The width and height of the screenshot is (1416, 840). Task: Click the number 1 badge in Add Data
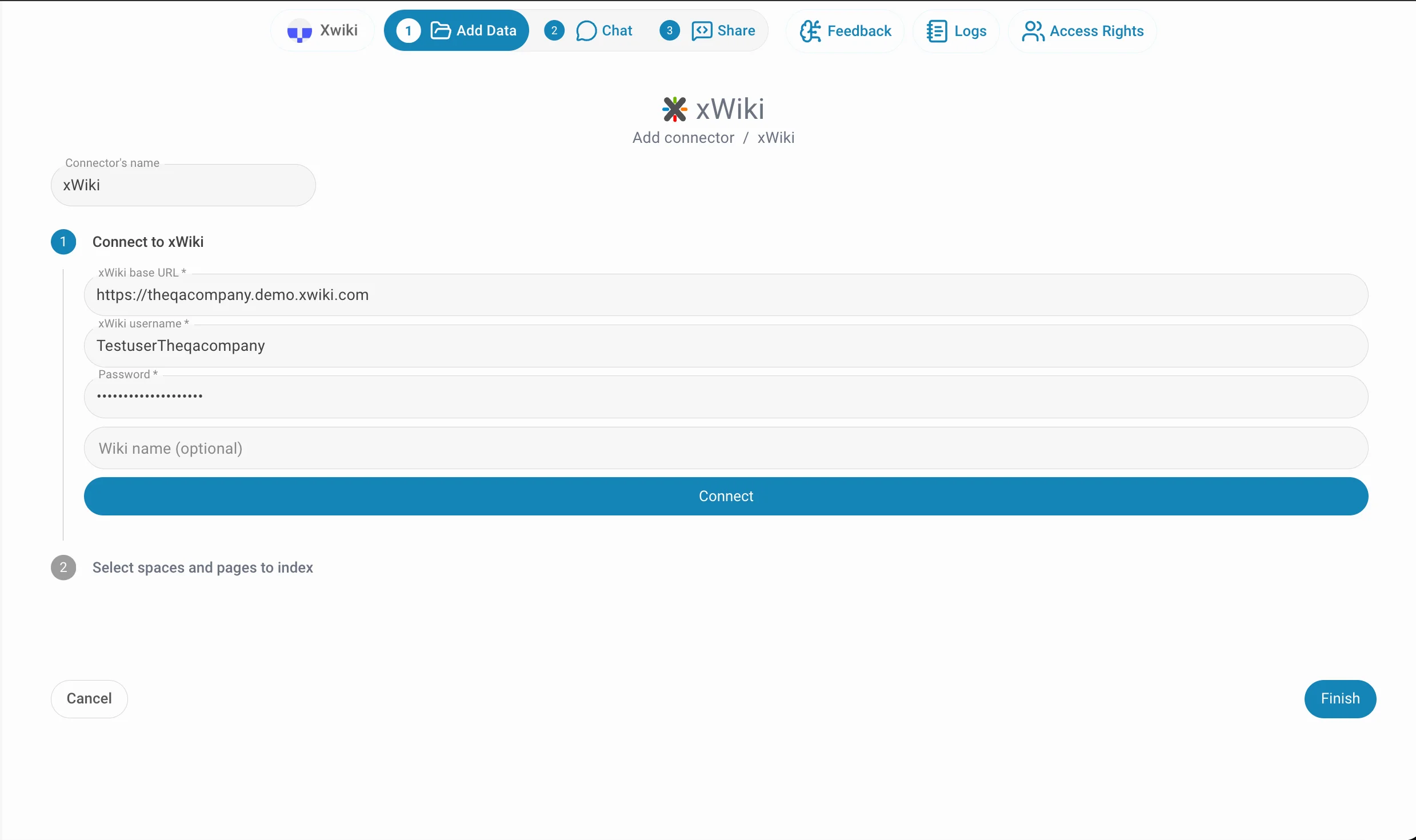pyautogui.click(x=409, y=31)
